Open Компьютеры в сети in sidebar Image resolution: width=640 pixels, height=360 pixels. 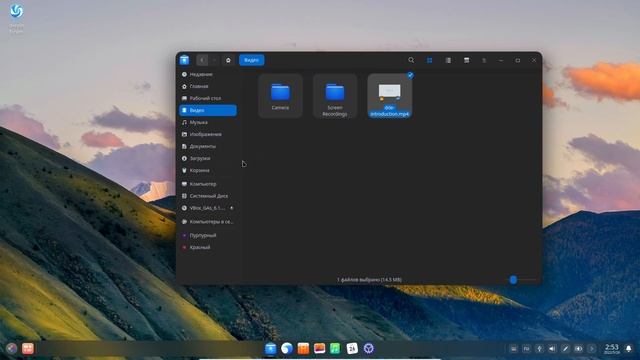tap(208, 222)
